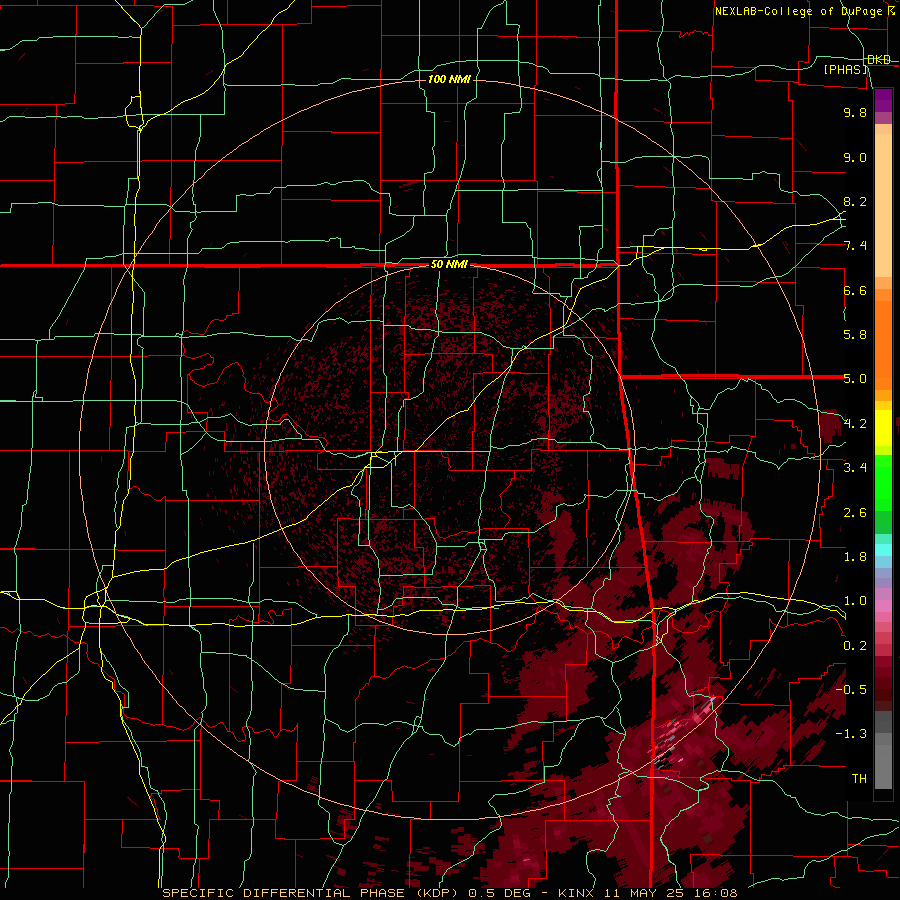Image resolution: width=900 pixels, height=900 pixels.
Task: Click the TH threshold label on the scale
Action: (x=859, y=779)
